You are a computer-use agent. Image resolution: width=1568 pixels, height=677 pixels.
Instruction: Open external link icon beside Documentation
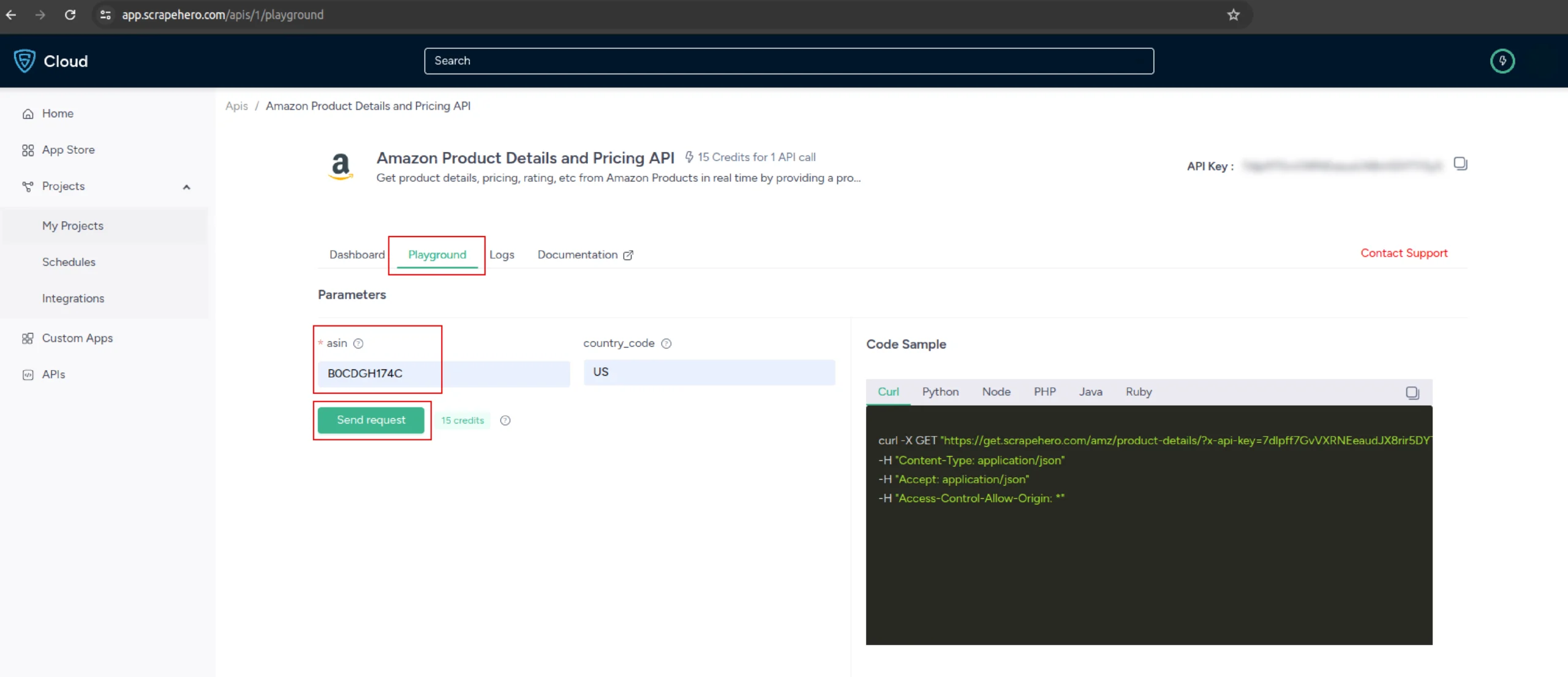point(628,255)
